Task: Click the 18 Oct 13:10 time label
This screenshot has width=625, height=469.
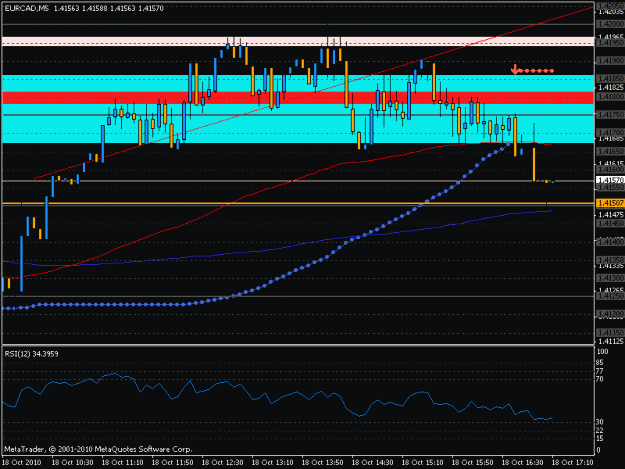Action: 273,463
